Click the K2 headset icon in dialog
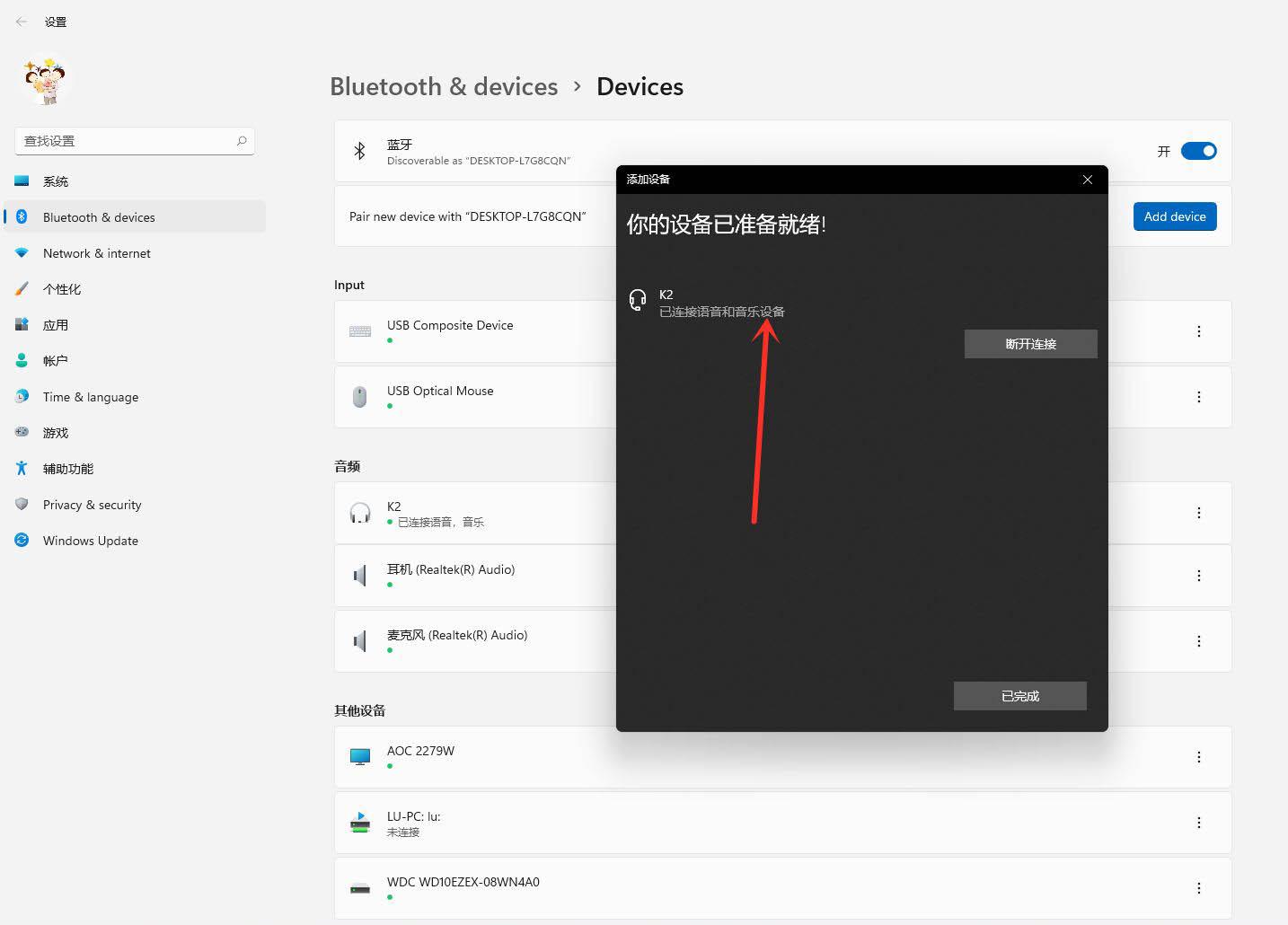The image size is (1288, 925). pos(638,300)
